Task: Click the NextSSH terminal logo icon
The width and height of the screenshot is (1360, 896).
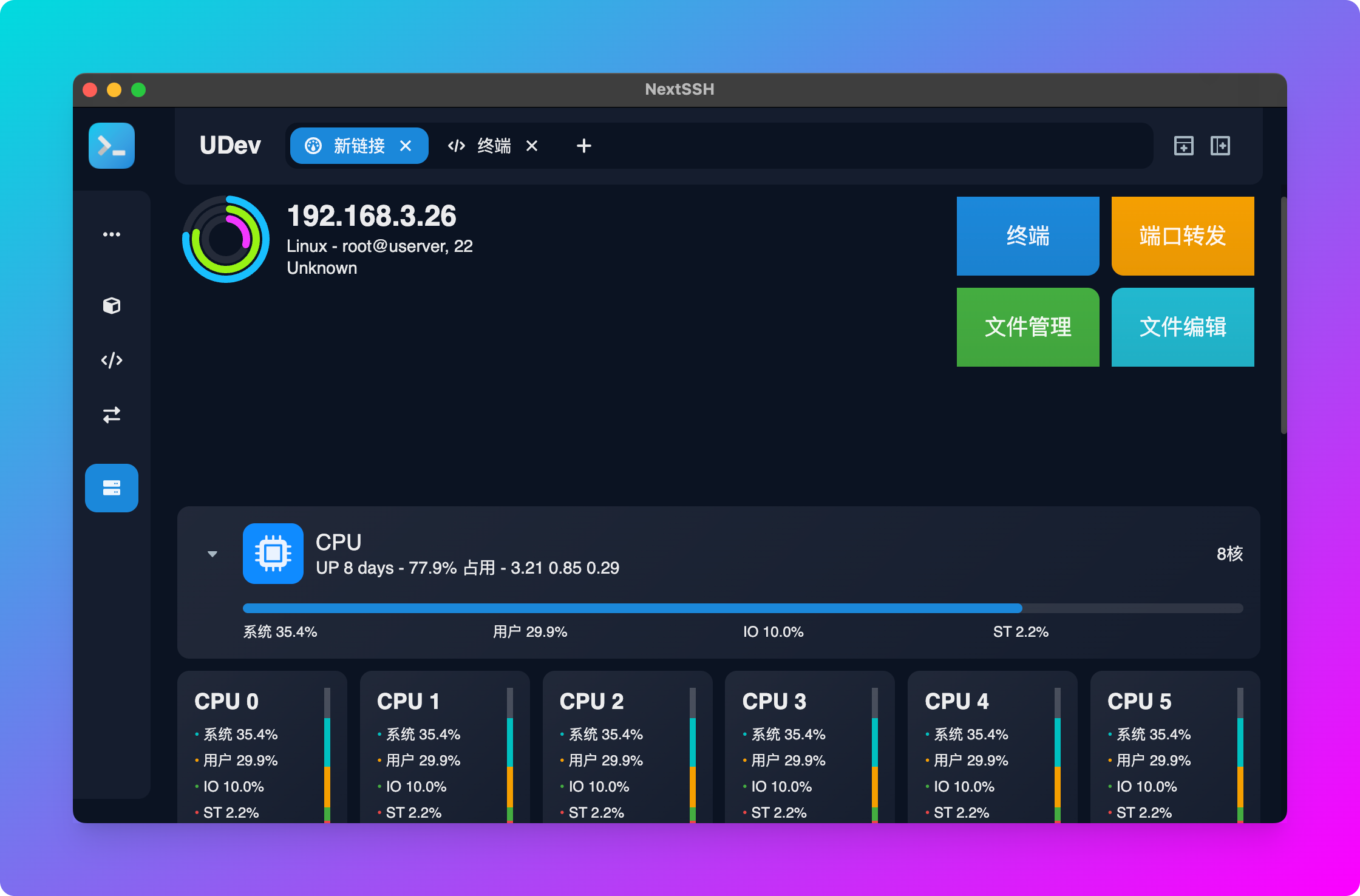Action: click(112, 146)
